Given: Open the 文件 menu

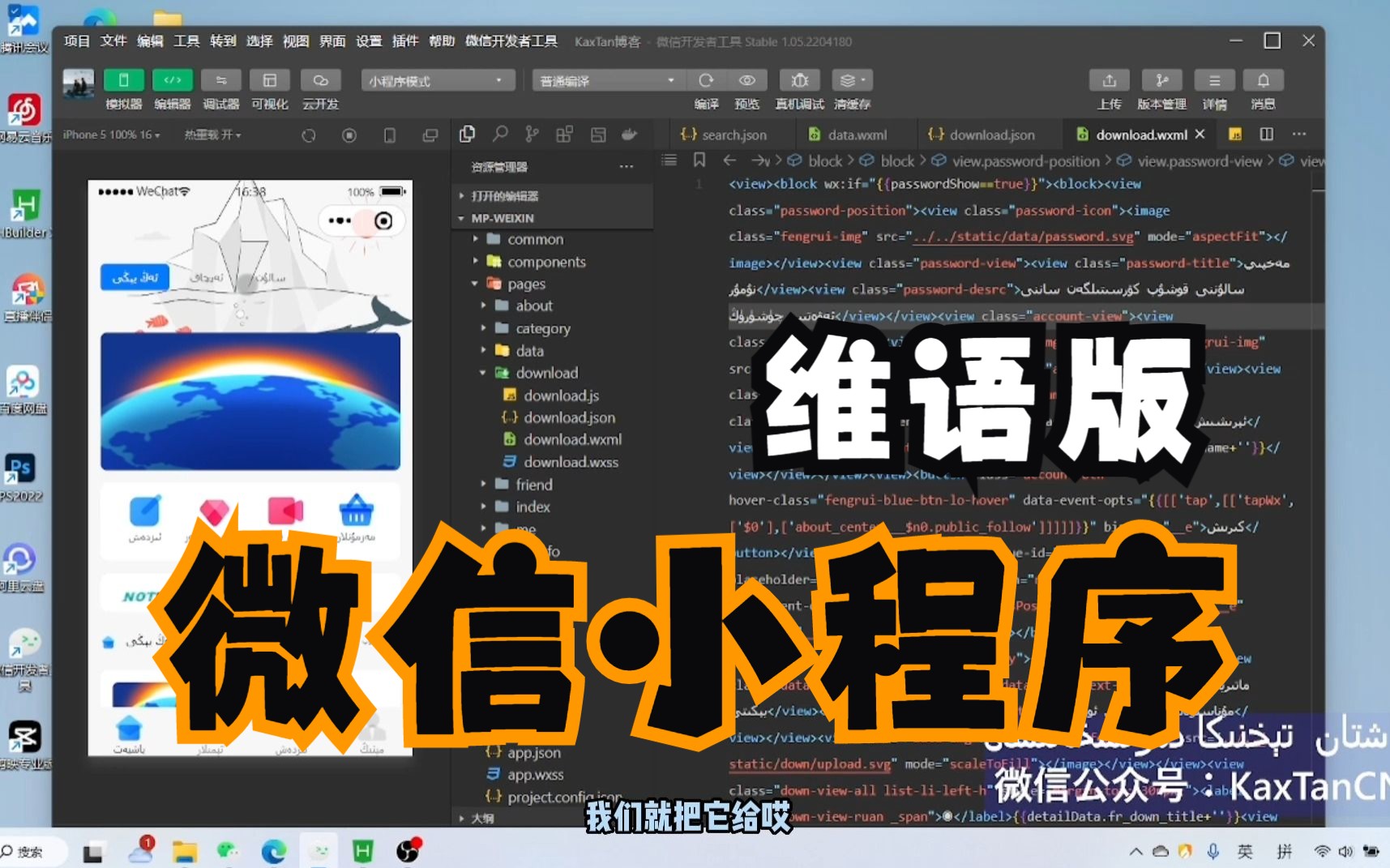Looking at the screenshot, I should click(x=113, y=41).
